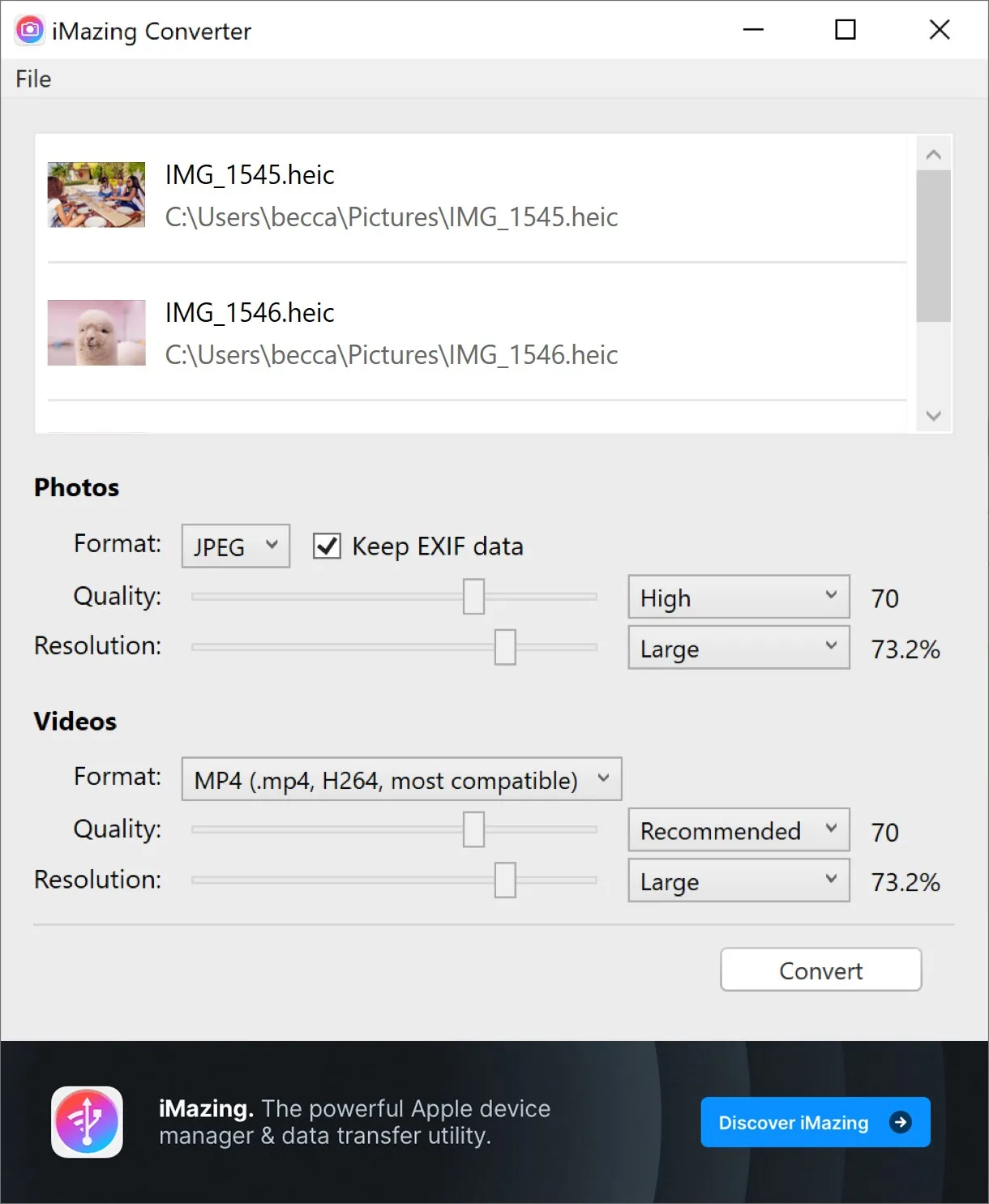
Task: Click path C:\Users\becca\Pictures\IMG_1546.heic
Action: [x=392, y=355]
